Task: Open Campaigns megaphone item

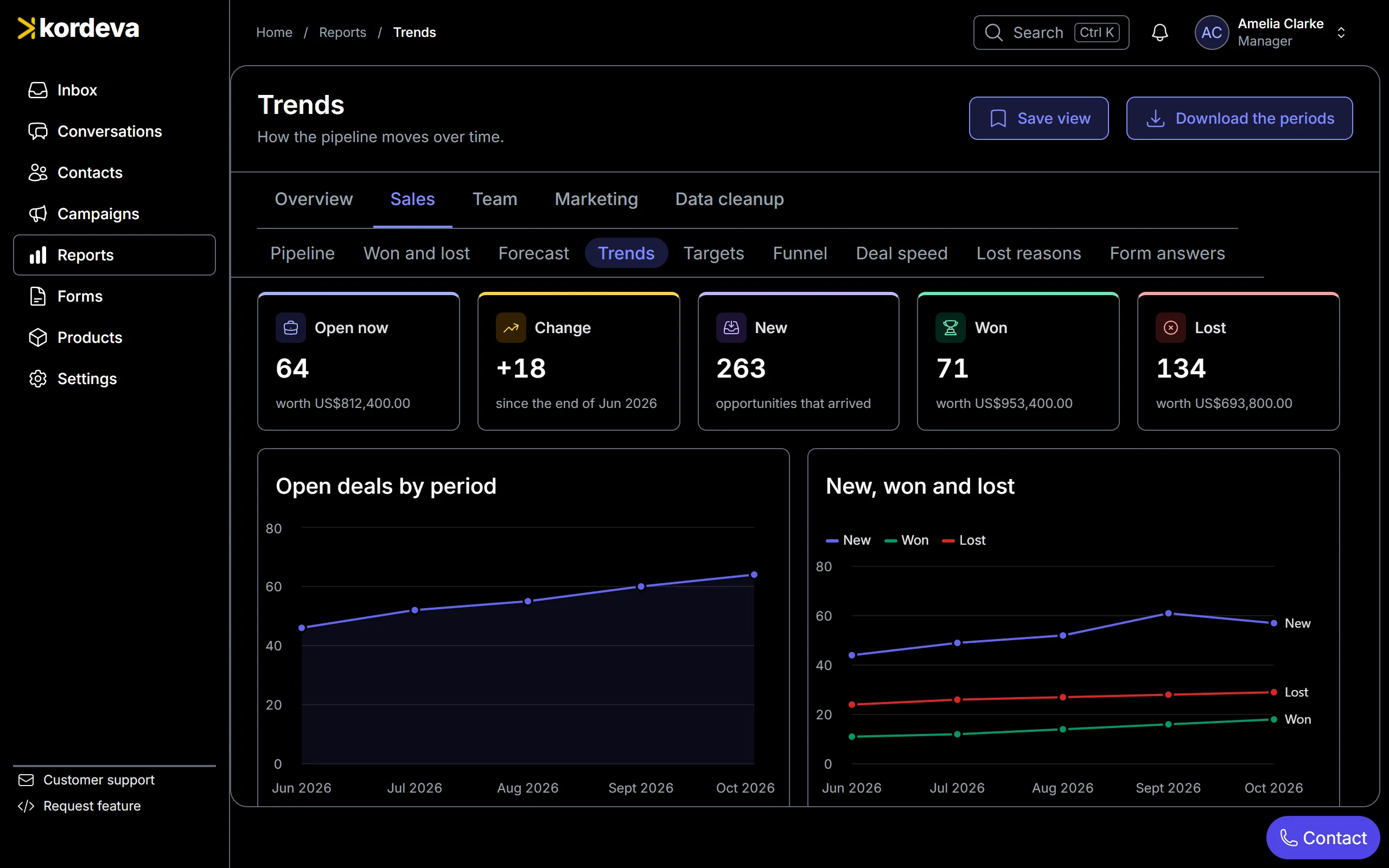Action: tap(114, 214)
